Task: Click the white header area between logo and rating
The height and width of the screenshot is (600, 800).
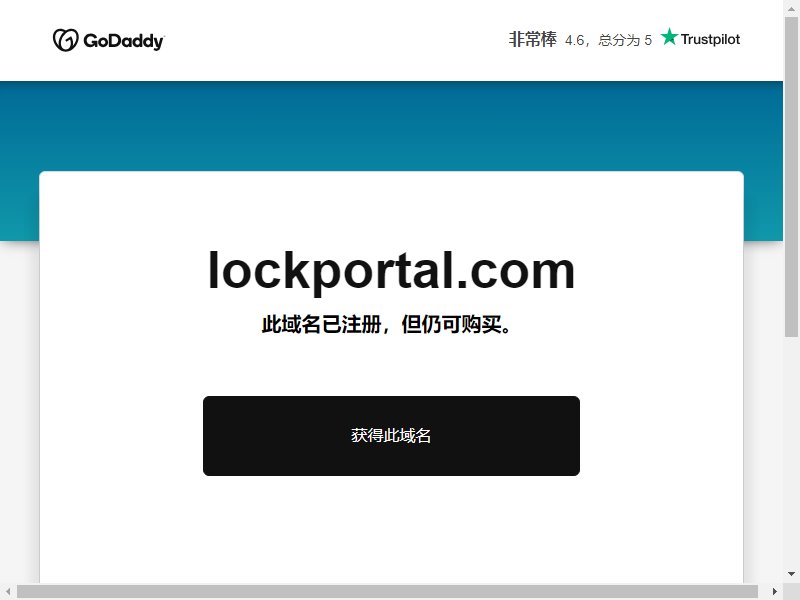Action: pos(336,40)
